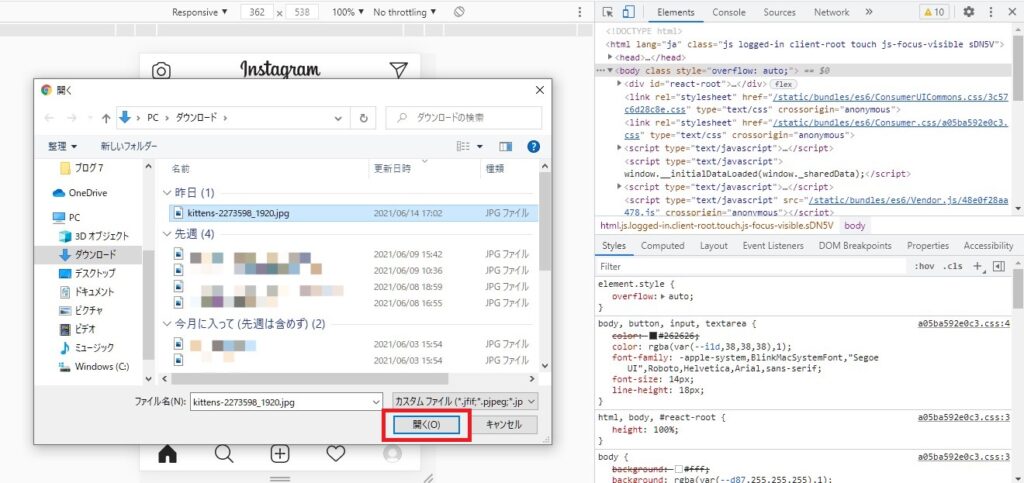
Task: Toggle the :hov element state button
Action: tap(923, 266)
